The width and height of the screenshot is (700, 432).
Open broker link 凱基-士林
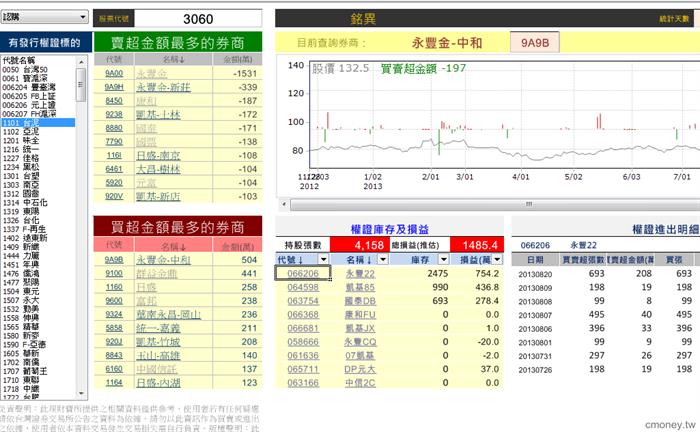158,115
